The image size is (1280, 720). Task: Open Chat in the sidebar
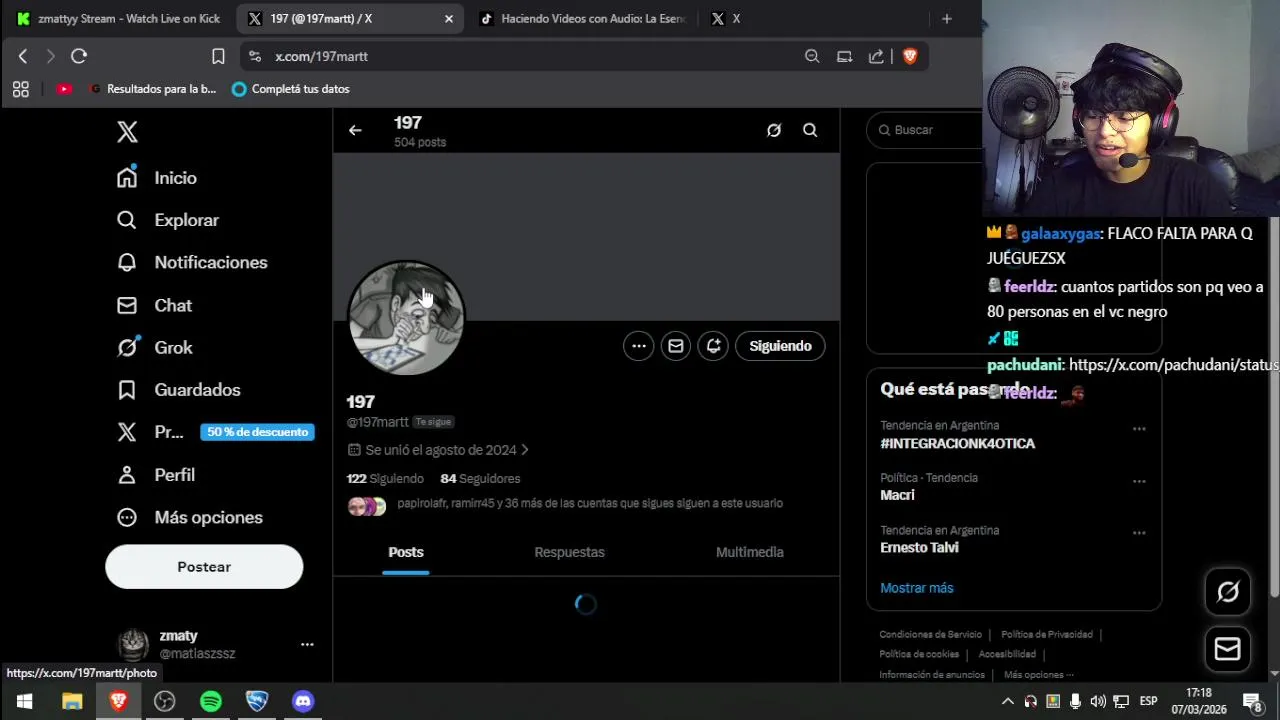point(154,305)
